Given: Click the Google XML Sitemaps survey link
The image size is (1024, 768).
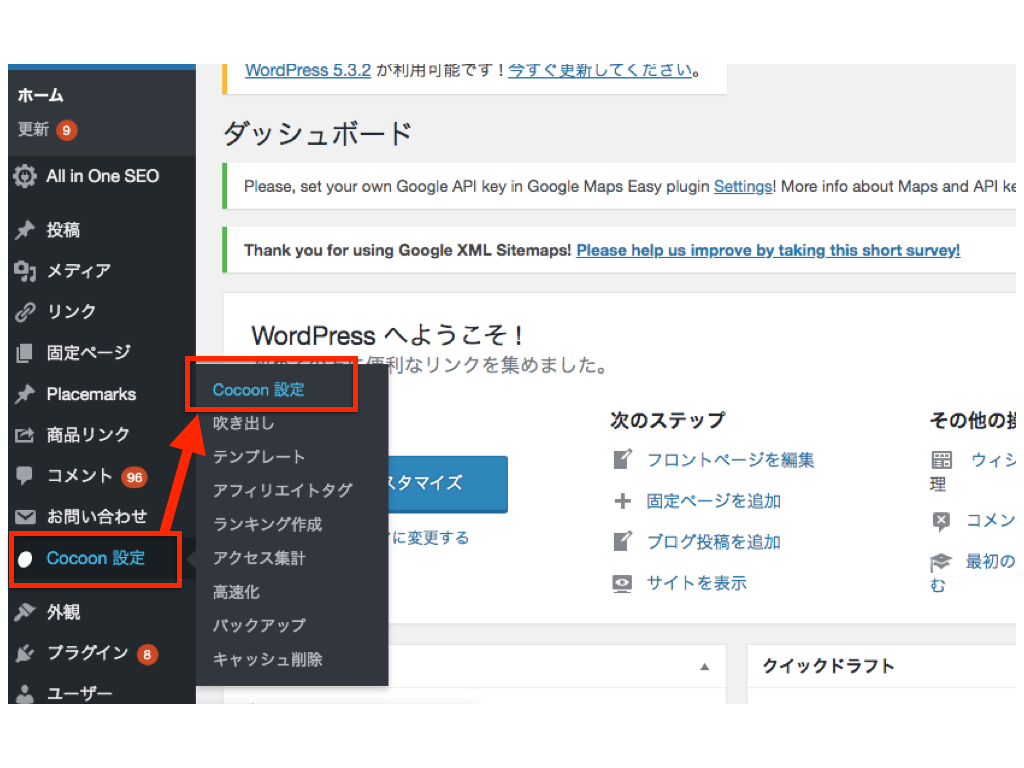Looking at the screenshot, I should pyautogui.click(x=768, y=251).
